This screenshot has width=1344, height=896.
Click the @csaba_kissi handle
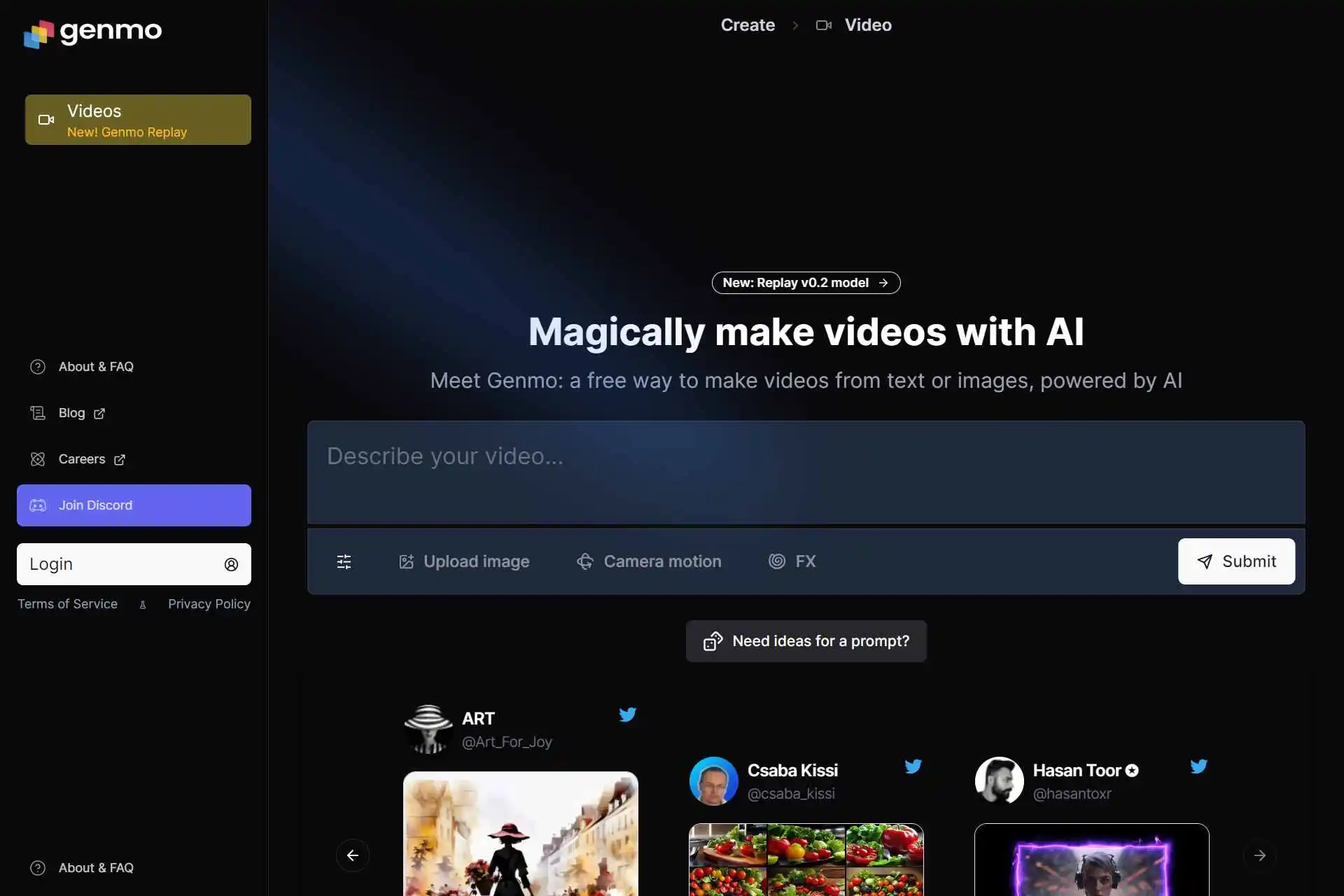[791, 794]
